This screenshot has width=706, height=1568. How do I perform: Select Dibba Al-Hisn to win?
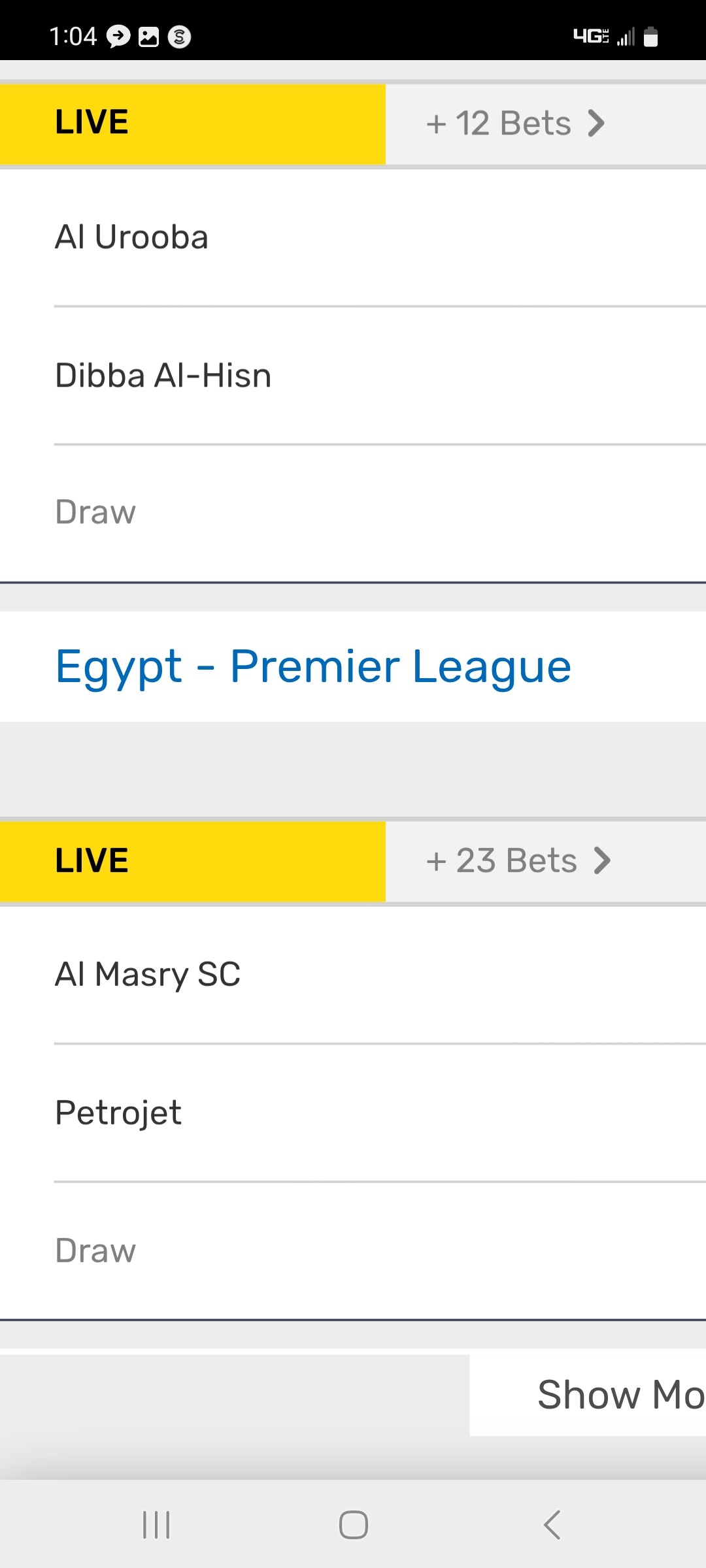tap(163, 376)
